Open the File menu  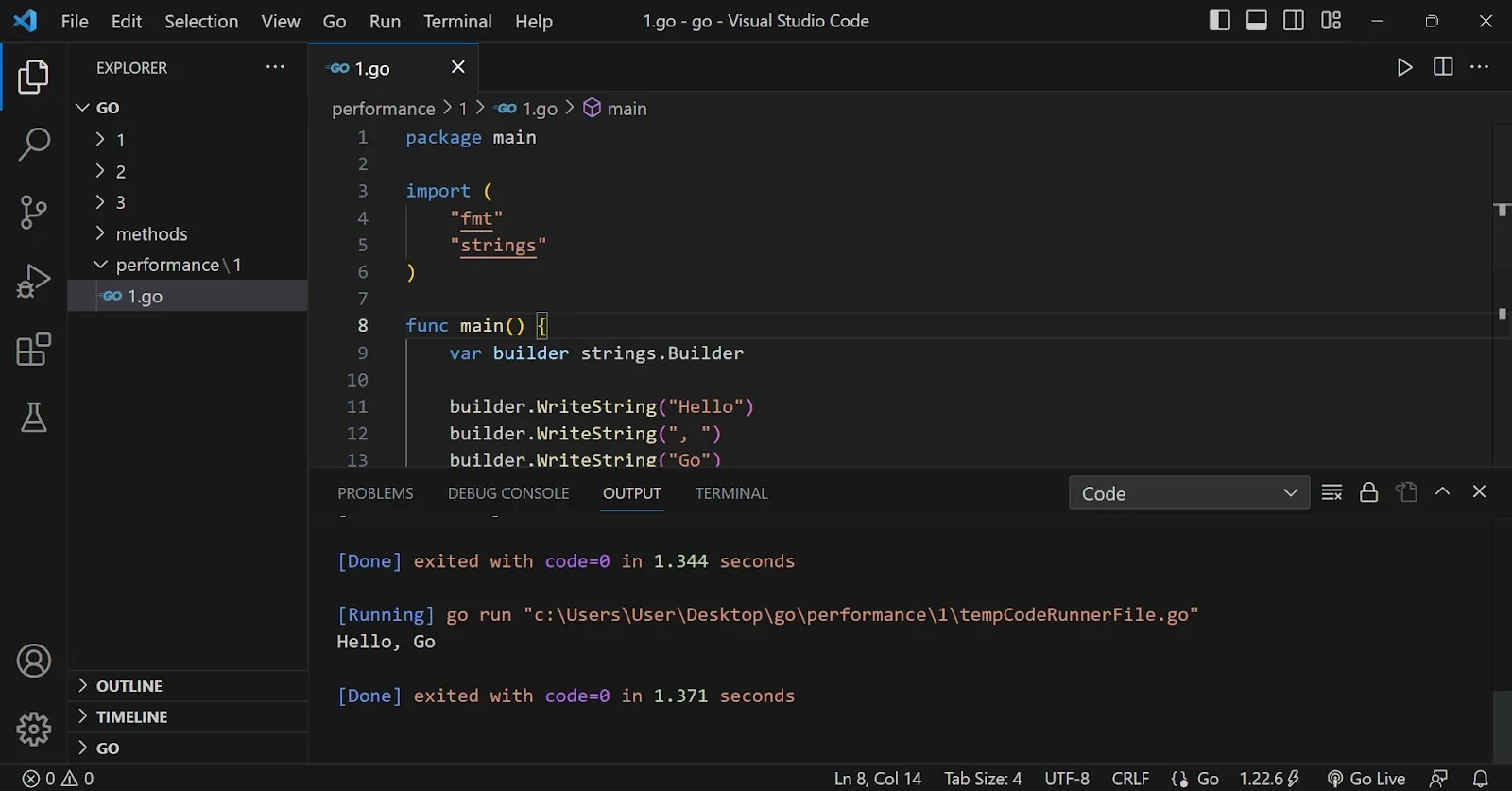point(75,21)
